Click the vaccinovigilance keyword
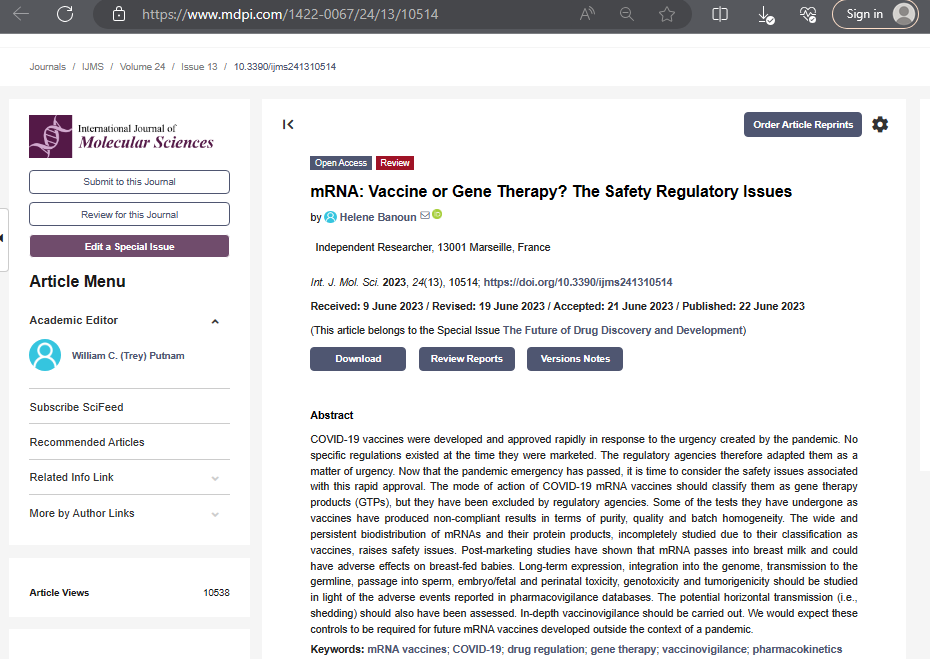This screenshot has height=659, width=930. [x=704, y=650]
